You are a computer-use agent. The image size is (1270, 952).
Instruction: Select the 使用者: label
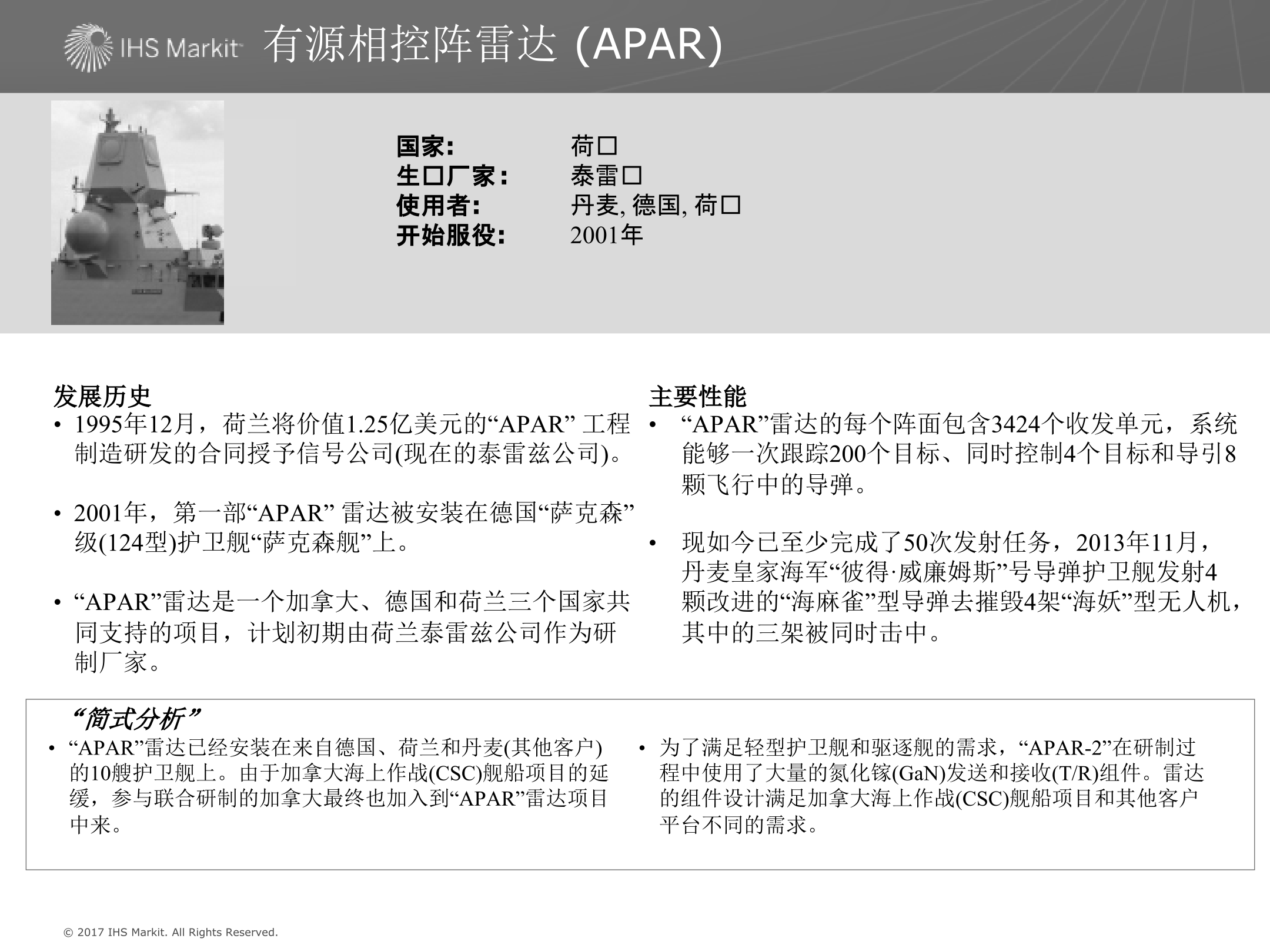(438, 206)
